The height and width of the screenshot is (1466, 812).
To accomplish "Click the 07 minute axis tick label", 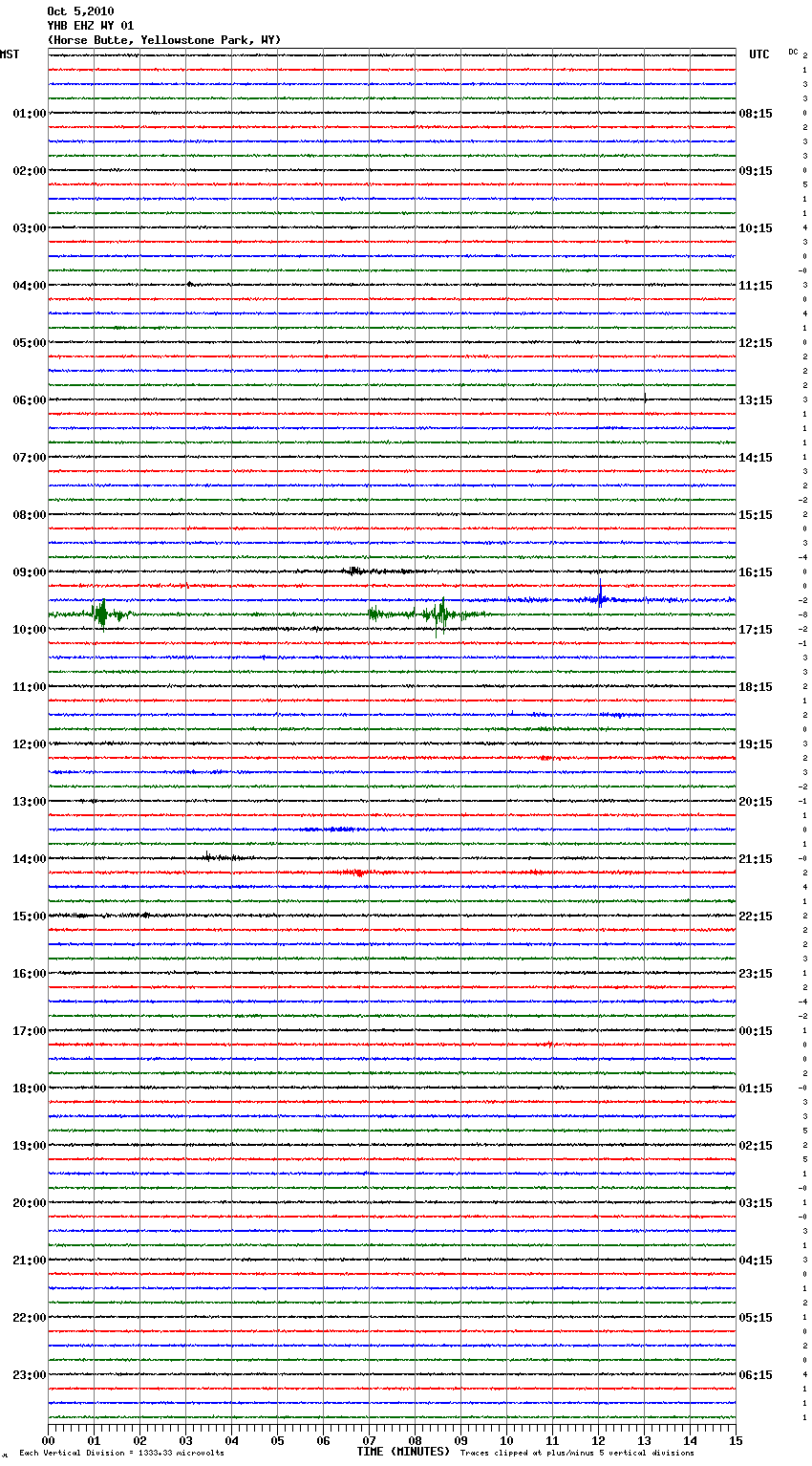I will tap(369, 1440).
